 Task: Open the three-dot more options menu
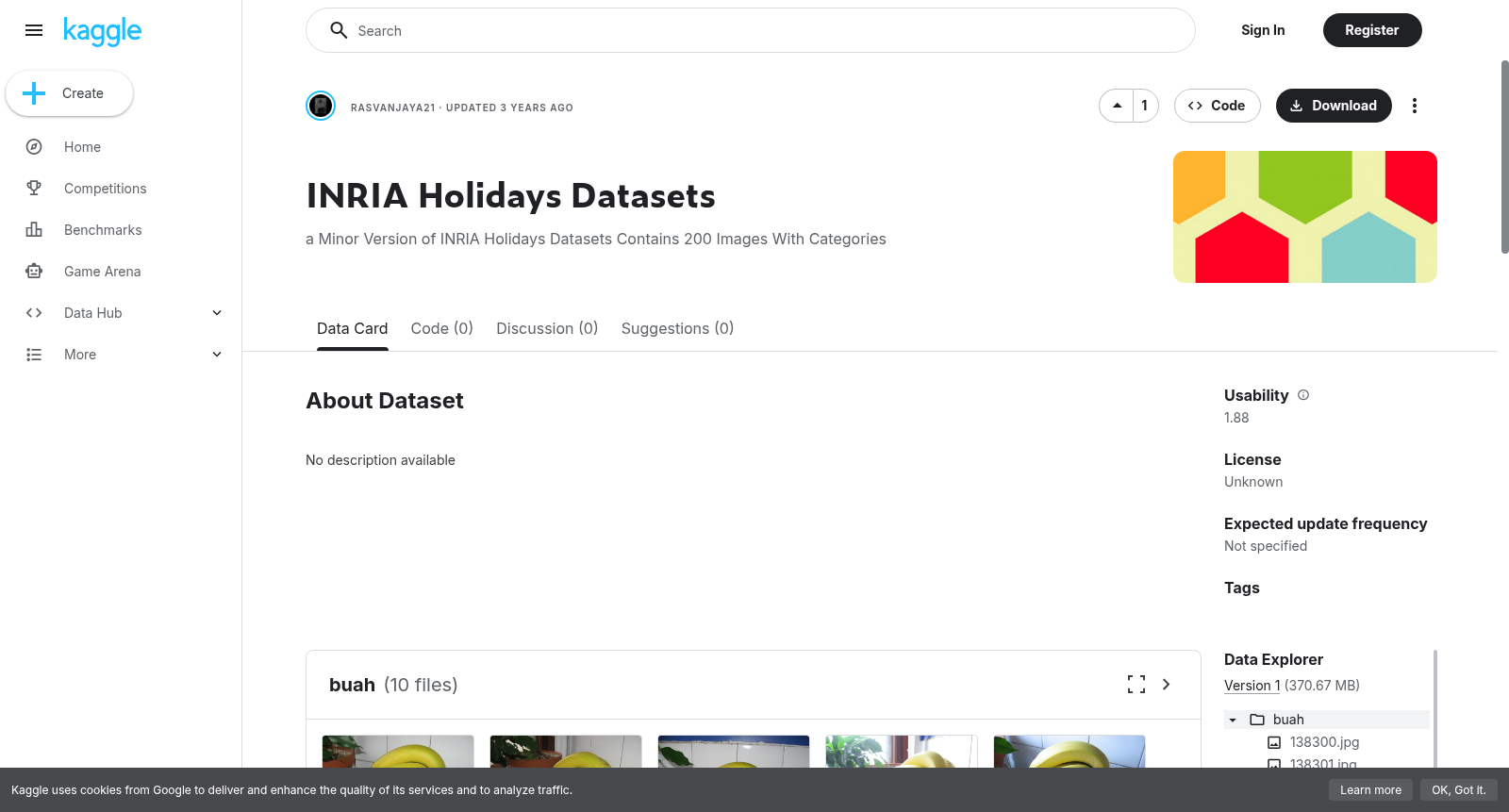[x=1414, y=106]
